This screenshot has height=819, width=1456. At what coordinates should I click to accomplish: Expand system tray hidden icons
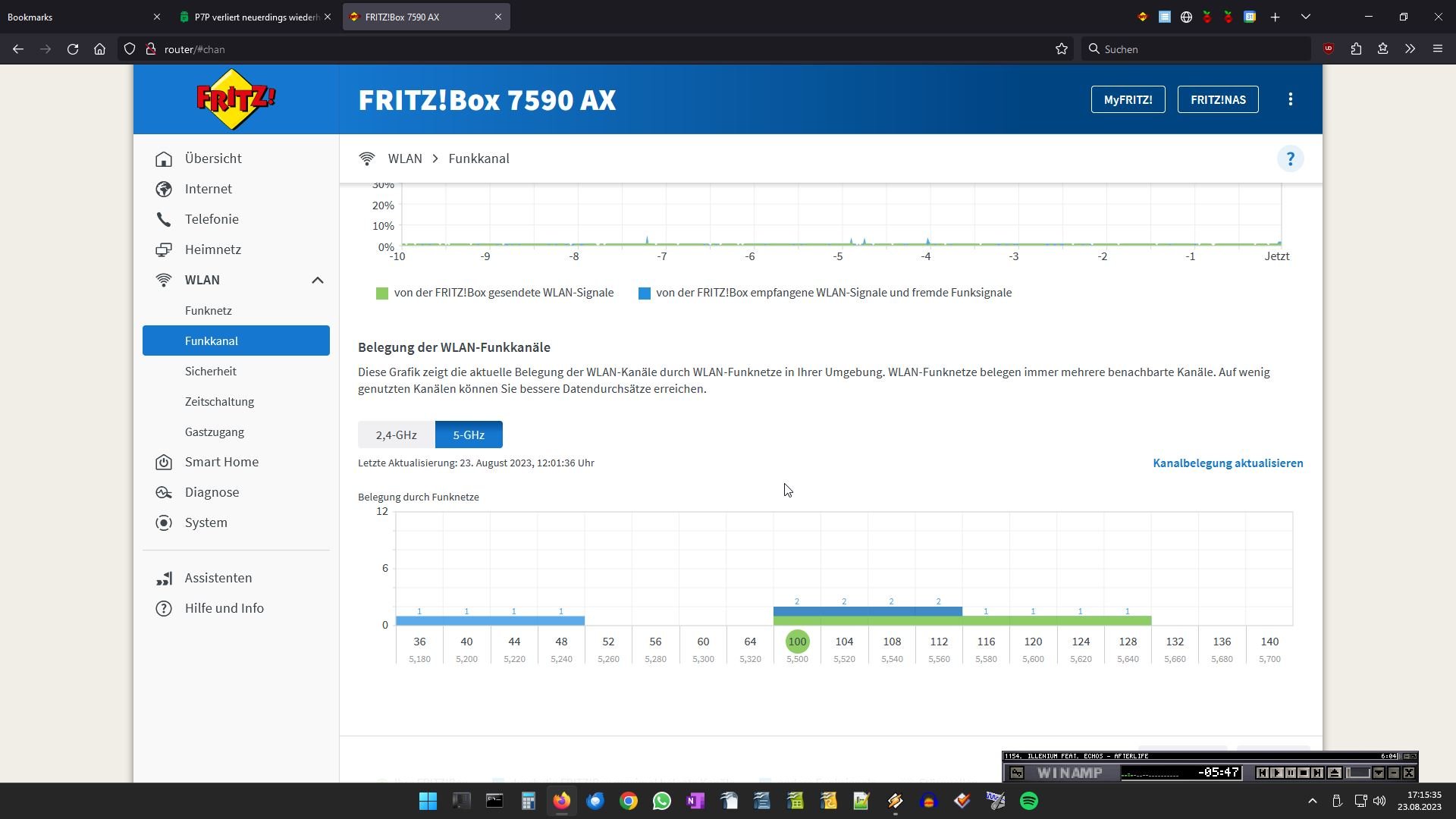(x=1312, y=801)
